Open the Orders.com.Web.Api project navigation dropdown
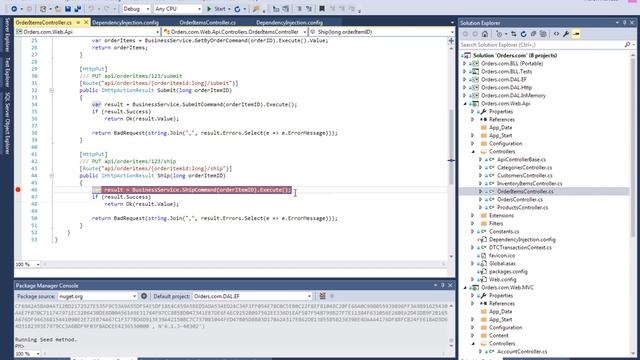Image resolution: width=640 pixels, height=360 pixels. click(x=88, y=31)
